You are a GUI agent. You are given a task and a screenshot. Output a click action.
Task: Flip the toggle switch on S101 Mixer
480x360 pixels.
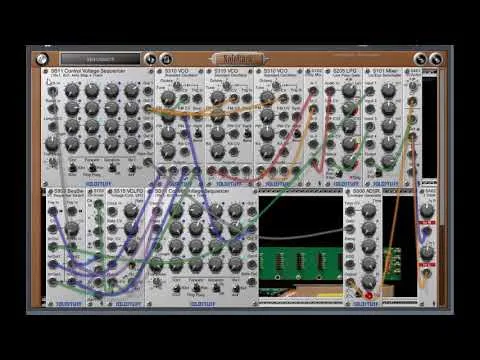coord(378,173)
